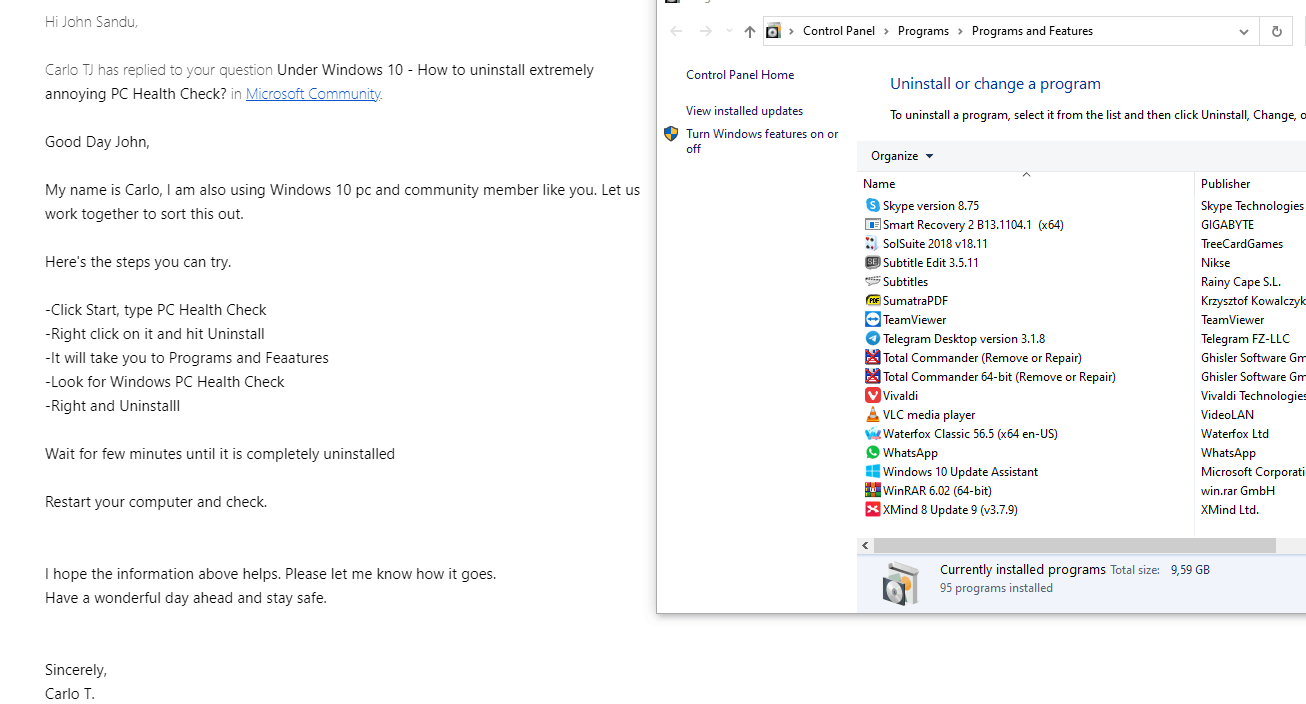Expand the chevron after Control Panel breadcrumb
The image size is (1306, 704).
point(885,31)
